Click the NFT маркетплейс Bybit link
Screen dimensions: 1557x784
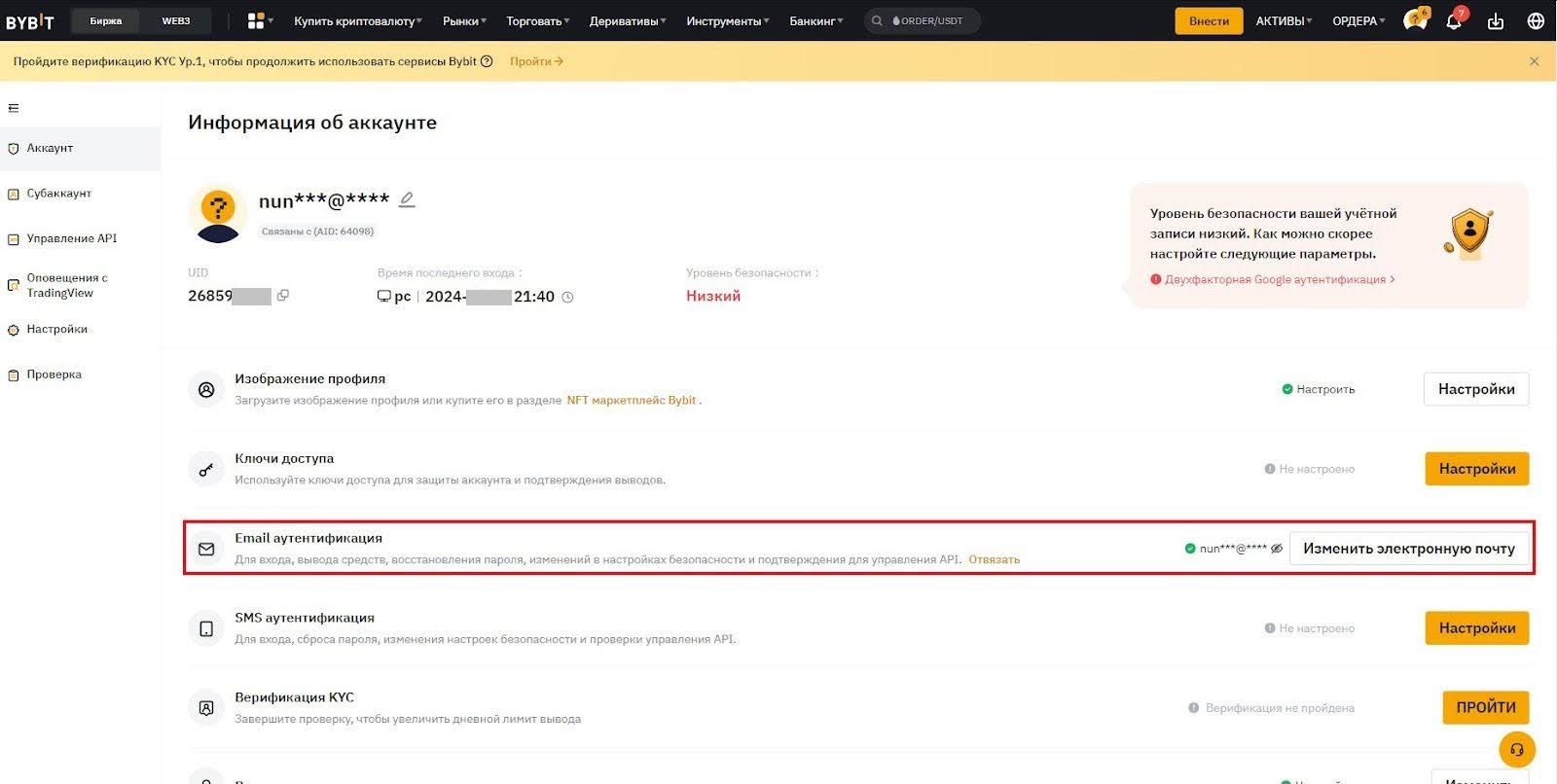point(632,400)
